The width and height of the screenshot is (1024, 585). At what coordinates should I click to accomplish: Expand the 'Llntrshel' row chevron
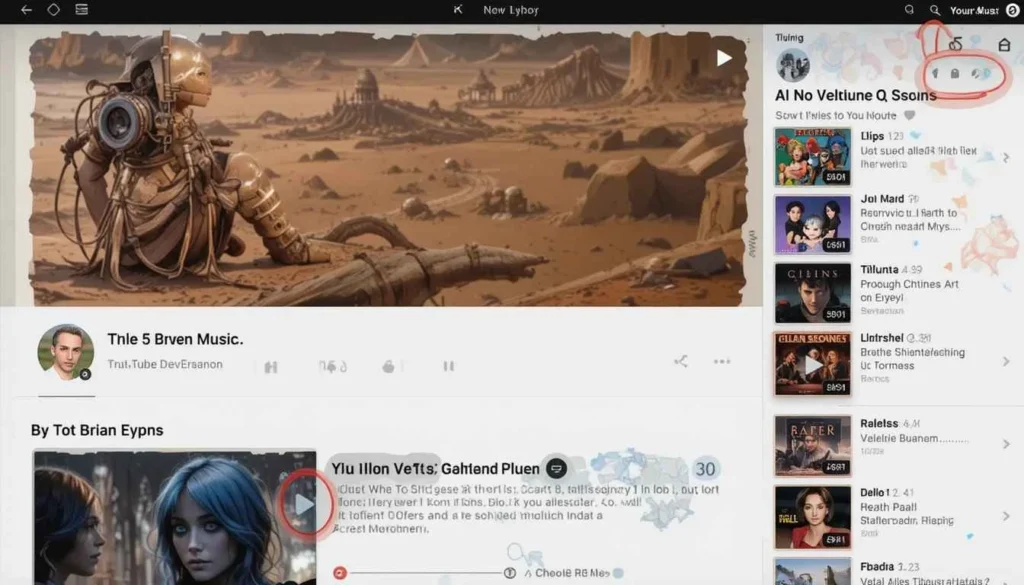[x=1006, y=361]
